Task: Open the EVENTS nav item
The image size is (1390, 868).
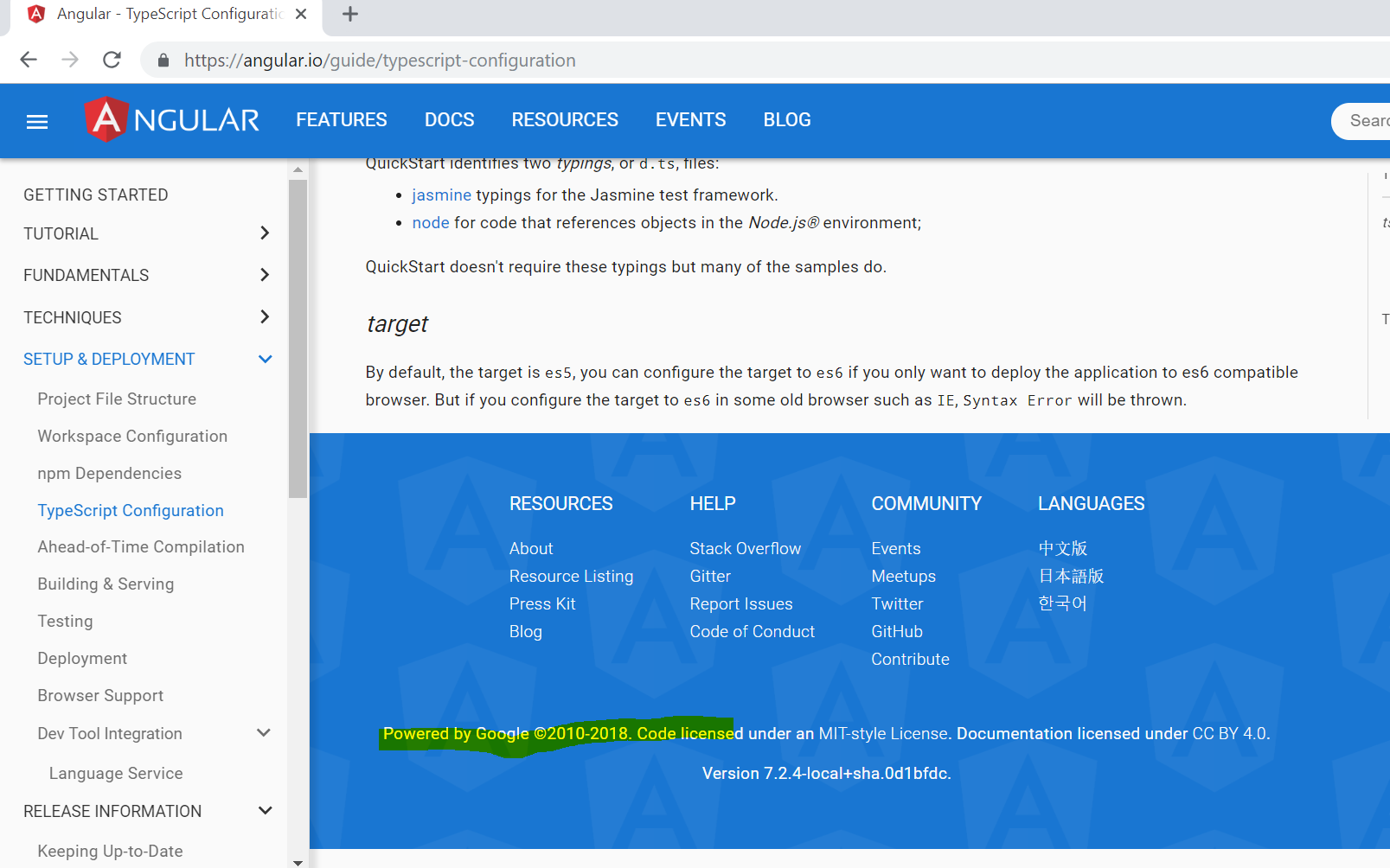Action: [x=691, y=120]
